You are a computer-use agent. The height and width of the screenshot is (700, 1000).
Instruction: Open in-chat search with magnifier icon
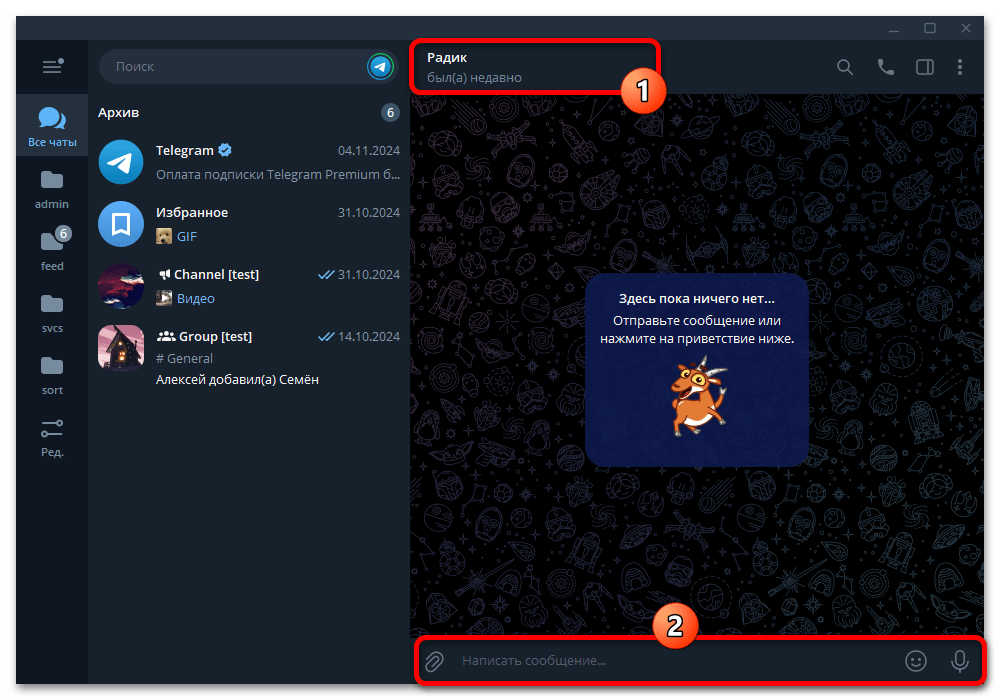coord(845,67)
